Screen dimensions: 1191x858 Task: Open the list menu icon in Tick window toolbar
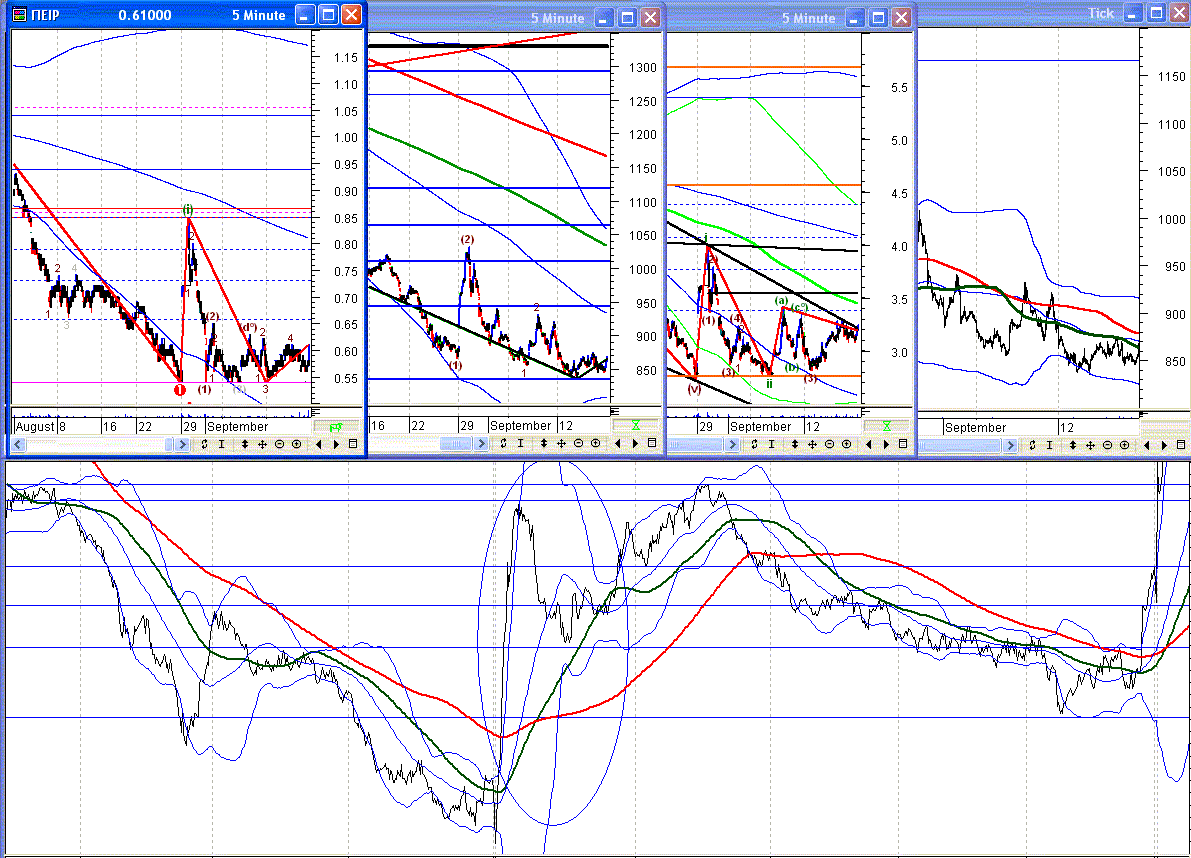point(1180,444)
